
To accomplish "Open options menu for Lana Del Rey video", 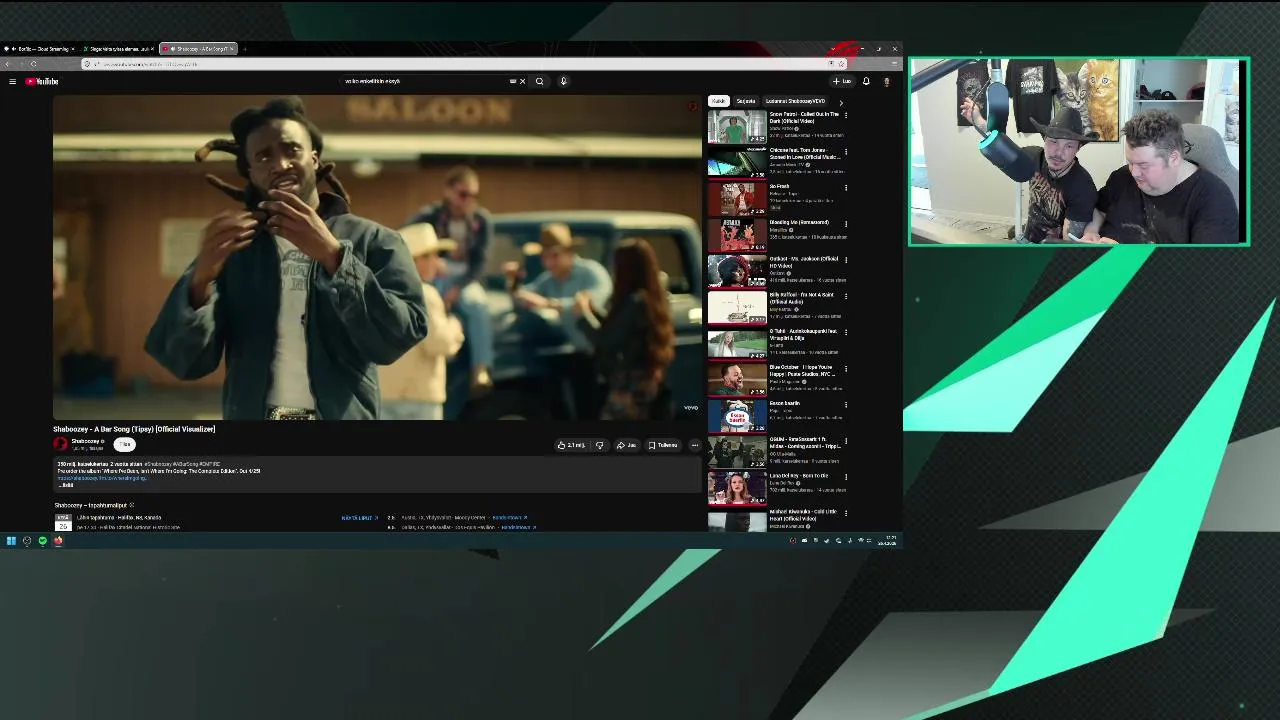I will pos(846,476).
